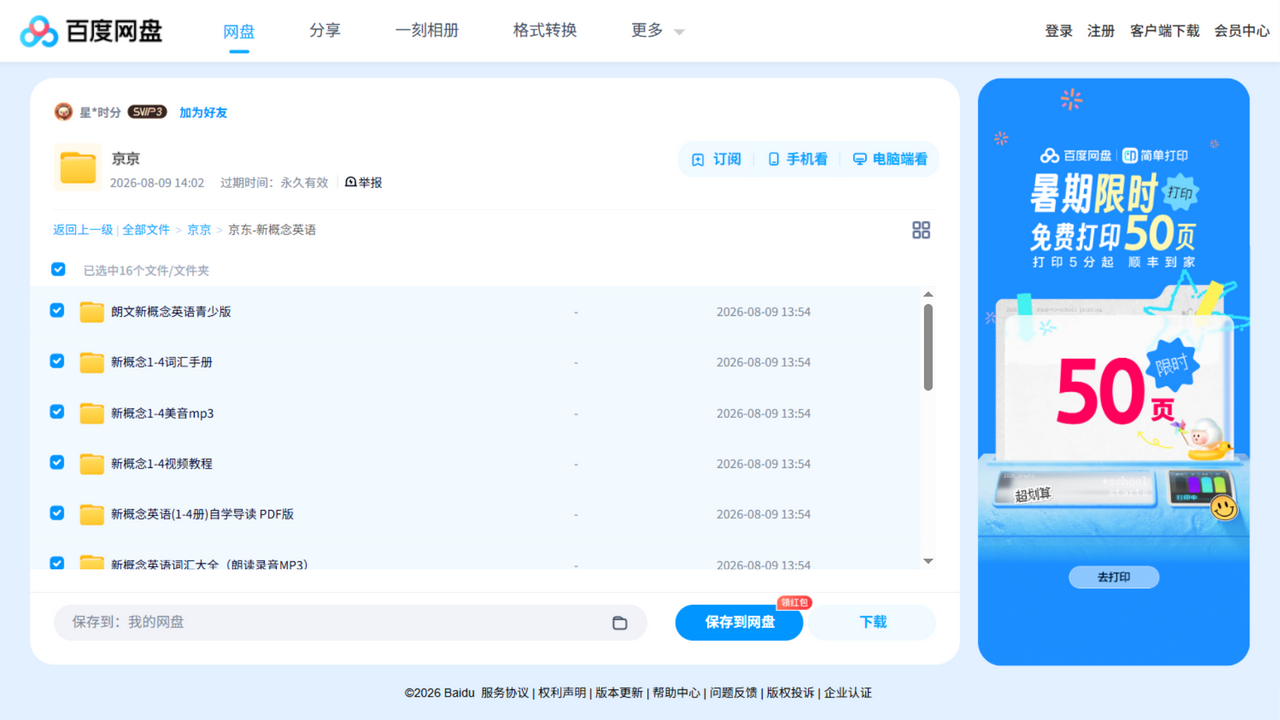Open folder name 新概念1-4美音mp3

pos(163,413)
